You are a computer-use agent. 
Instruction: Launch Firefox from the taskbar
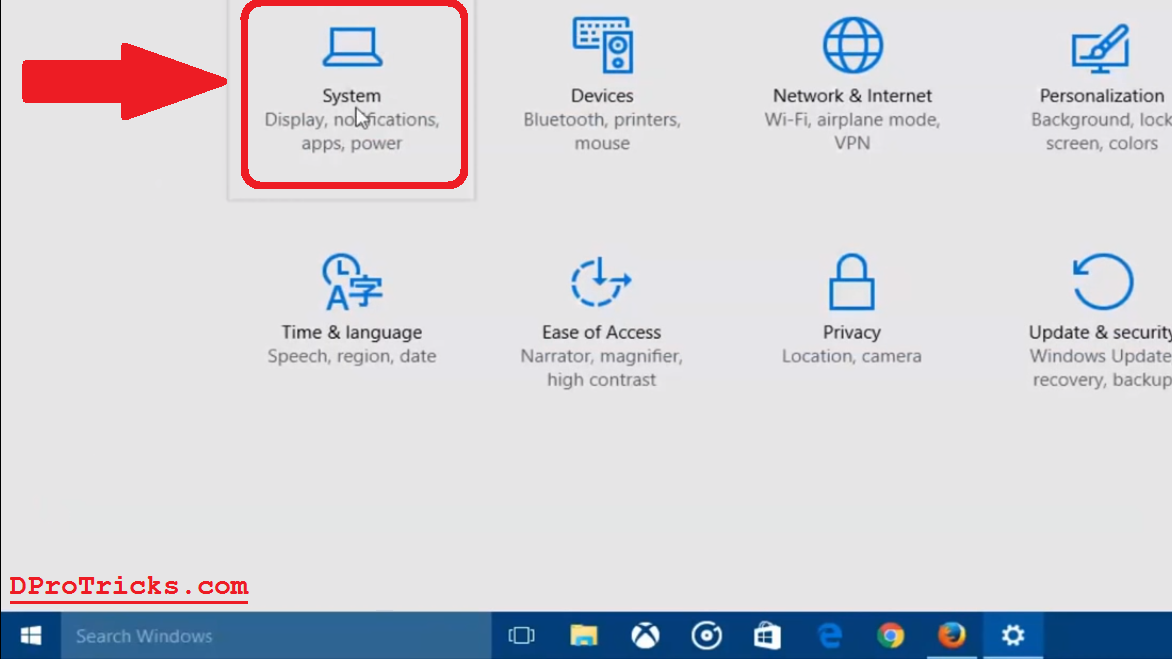coord(952,636)
